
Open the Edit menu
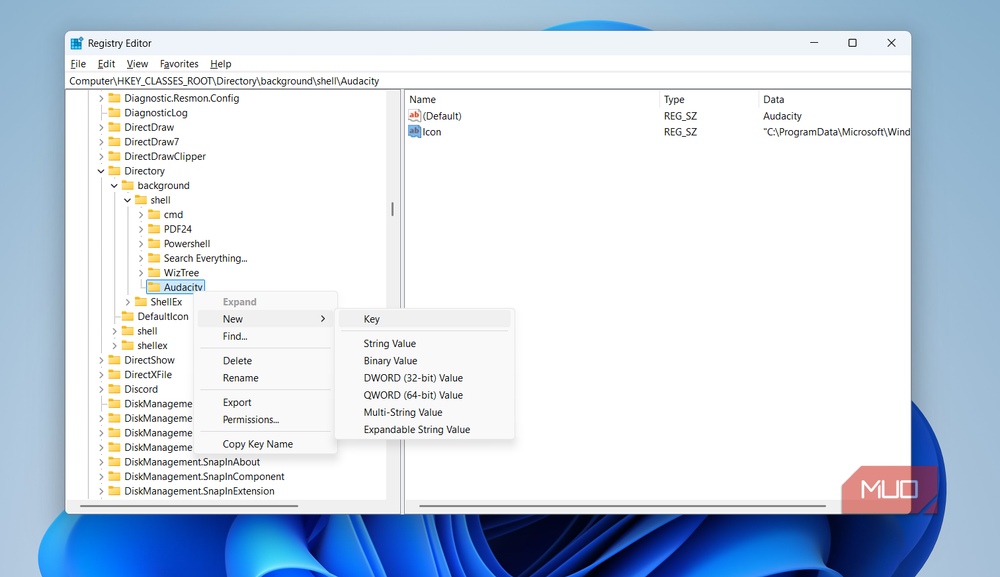tap(106, 64)
